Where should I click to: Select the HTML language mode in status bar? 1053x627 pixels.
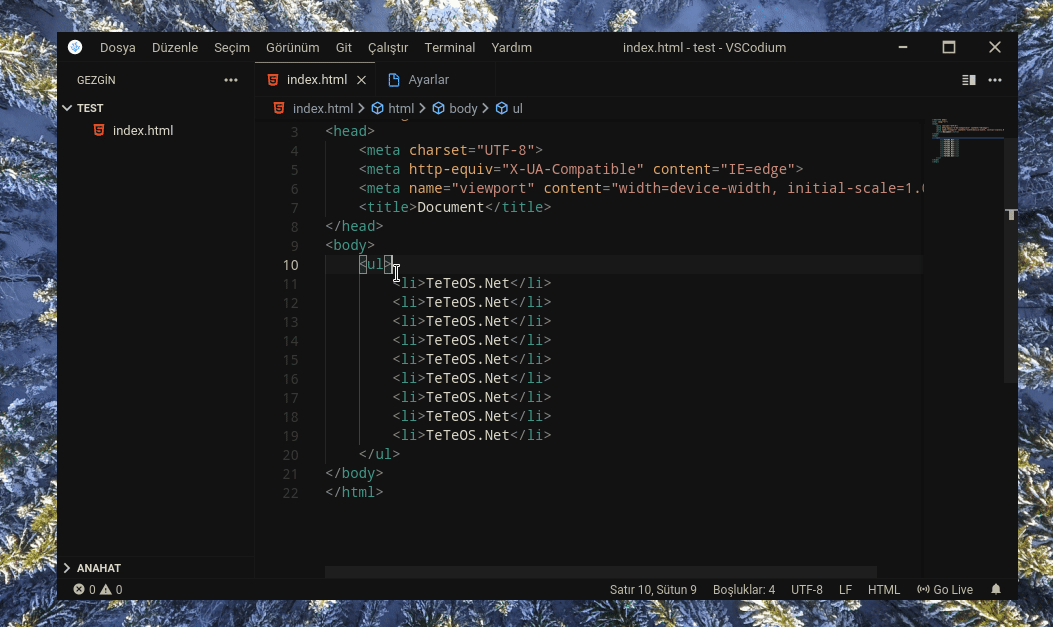coord(884,589)
